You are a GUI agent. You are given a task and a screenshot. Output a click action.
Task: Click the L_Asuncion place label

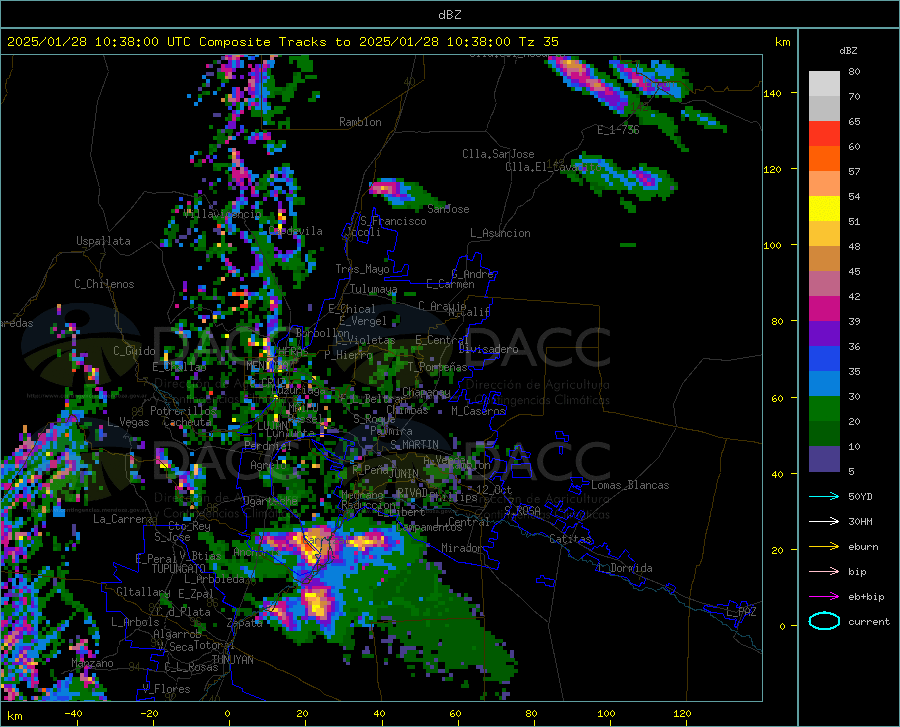(x=500, y=233)
